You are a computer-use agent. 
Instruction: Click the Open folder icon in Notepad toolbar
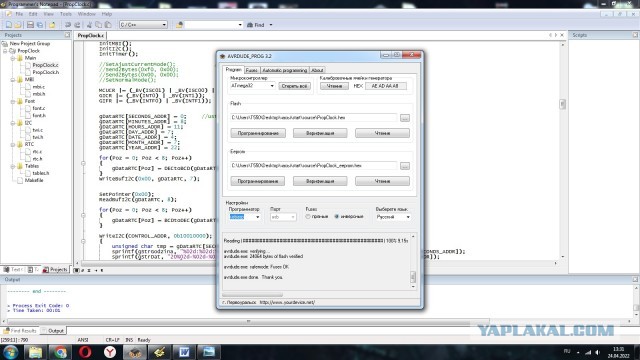coord(18,25)
